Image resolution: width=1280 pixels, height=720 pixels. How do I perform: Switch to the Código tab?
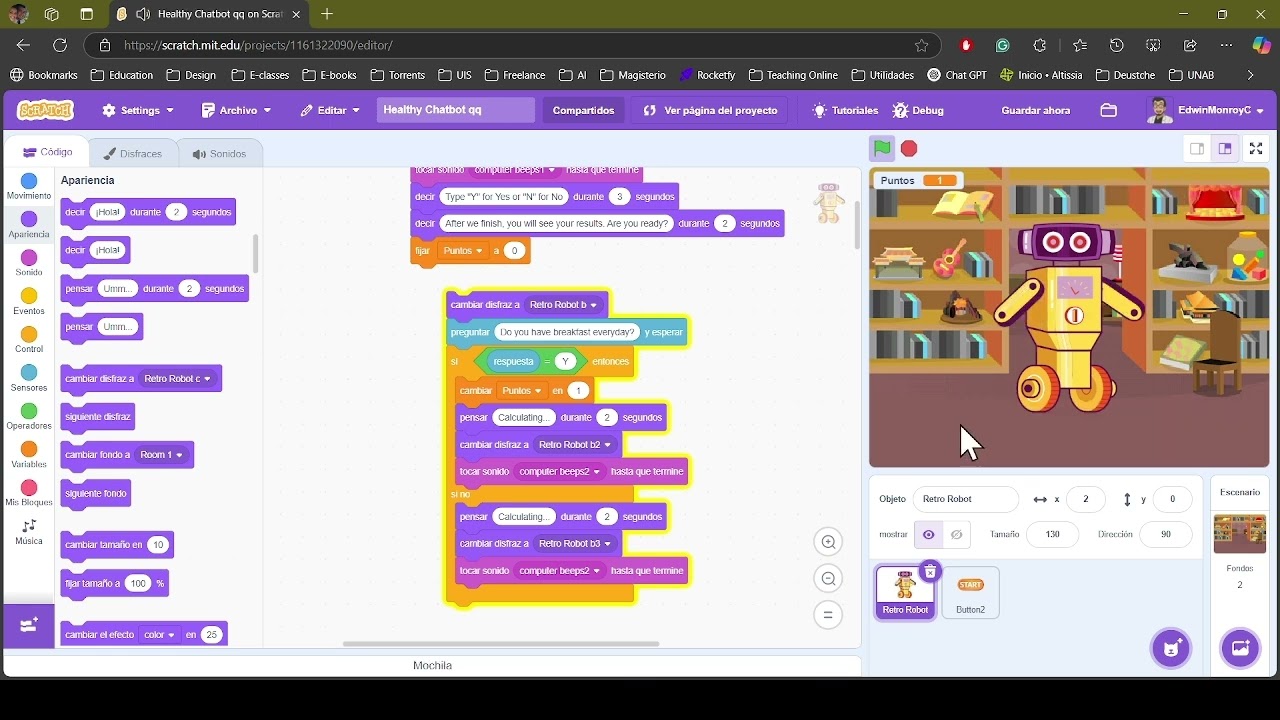point(47,153)
